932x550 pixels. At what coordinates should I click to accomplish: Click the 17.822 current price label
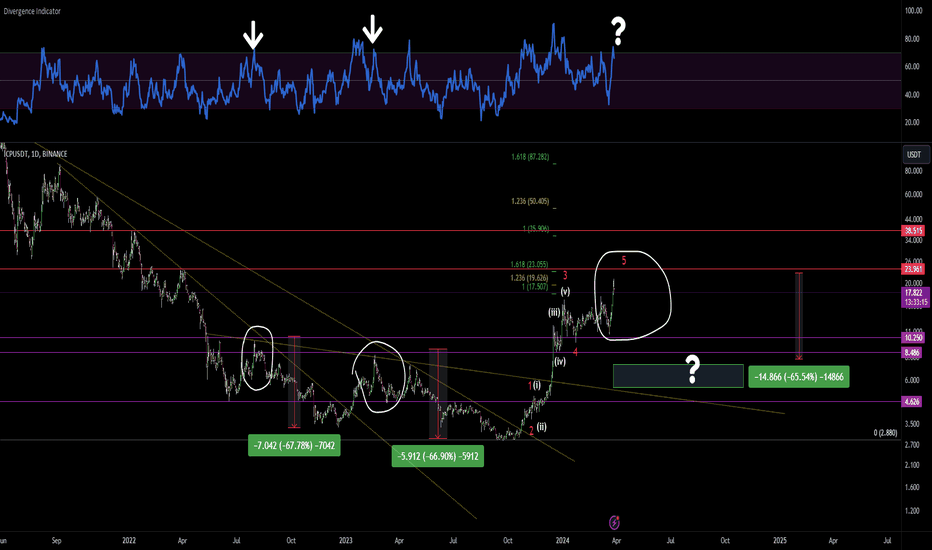point(915,293)
